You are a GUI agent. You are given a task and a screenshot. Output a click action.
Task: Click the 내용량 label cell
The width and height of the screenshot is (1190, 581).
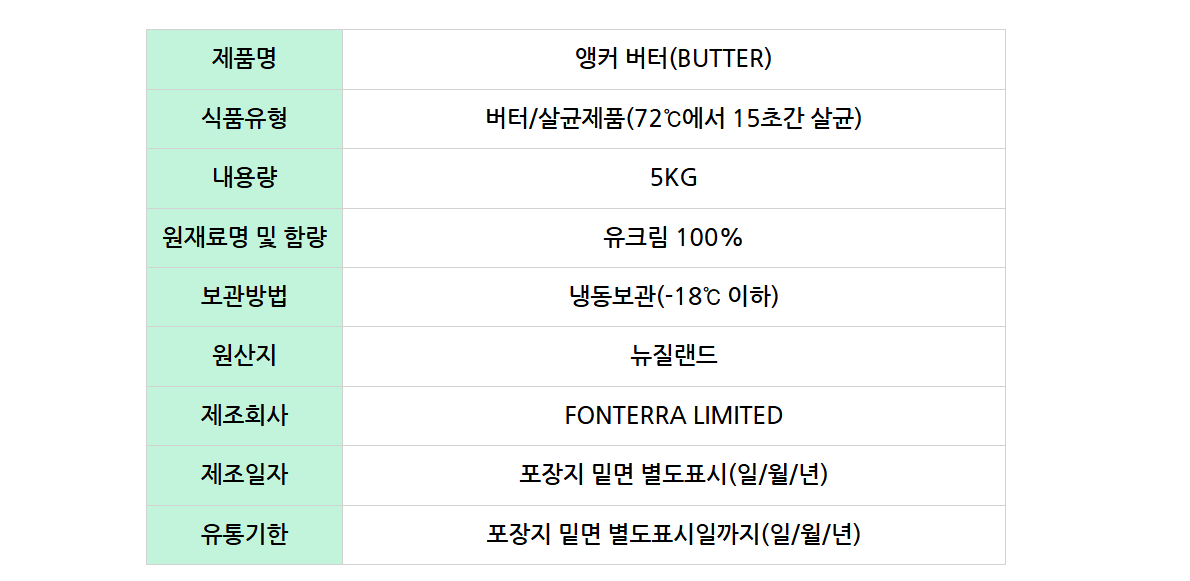[244, 178]
